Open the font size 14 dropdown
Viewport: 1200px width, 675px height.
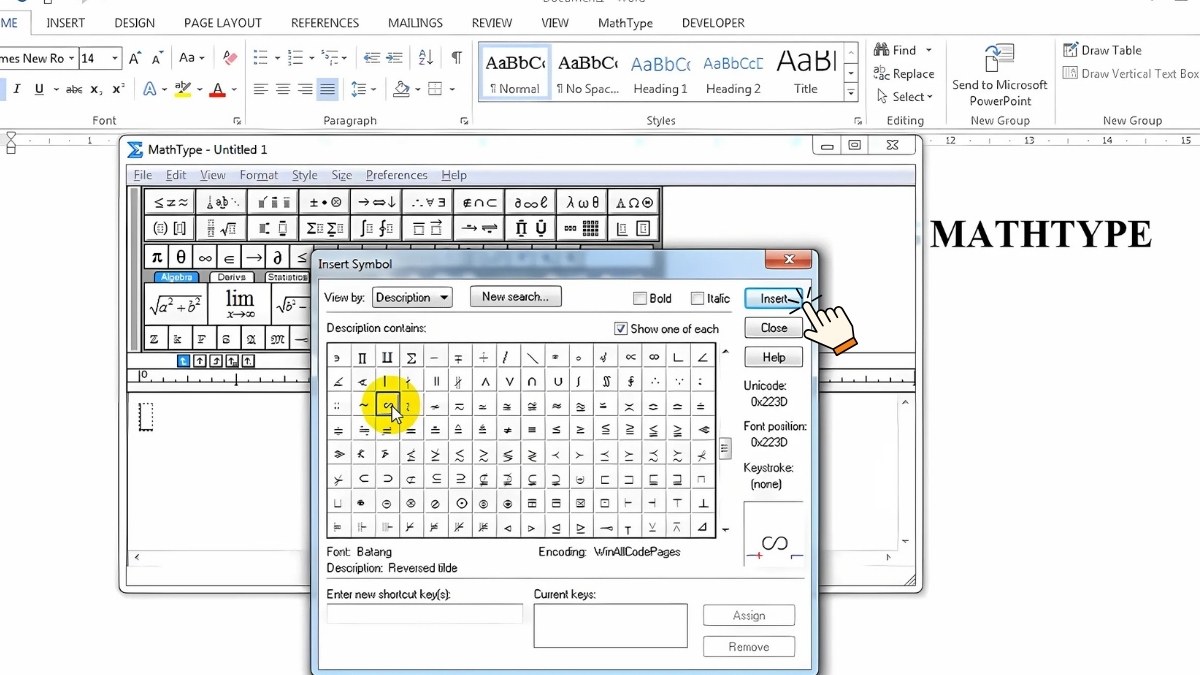click(116, 58)
